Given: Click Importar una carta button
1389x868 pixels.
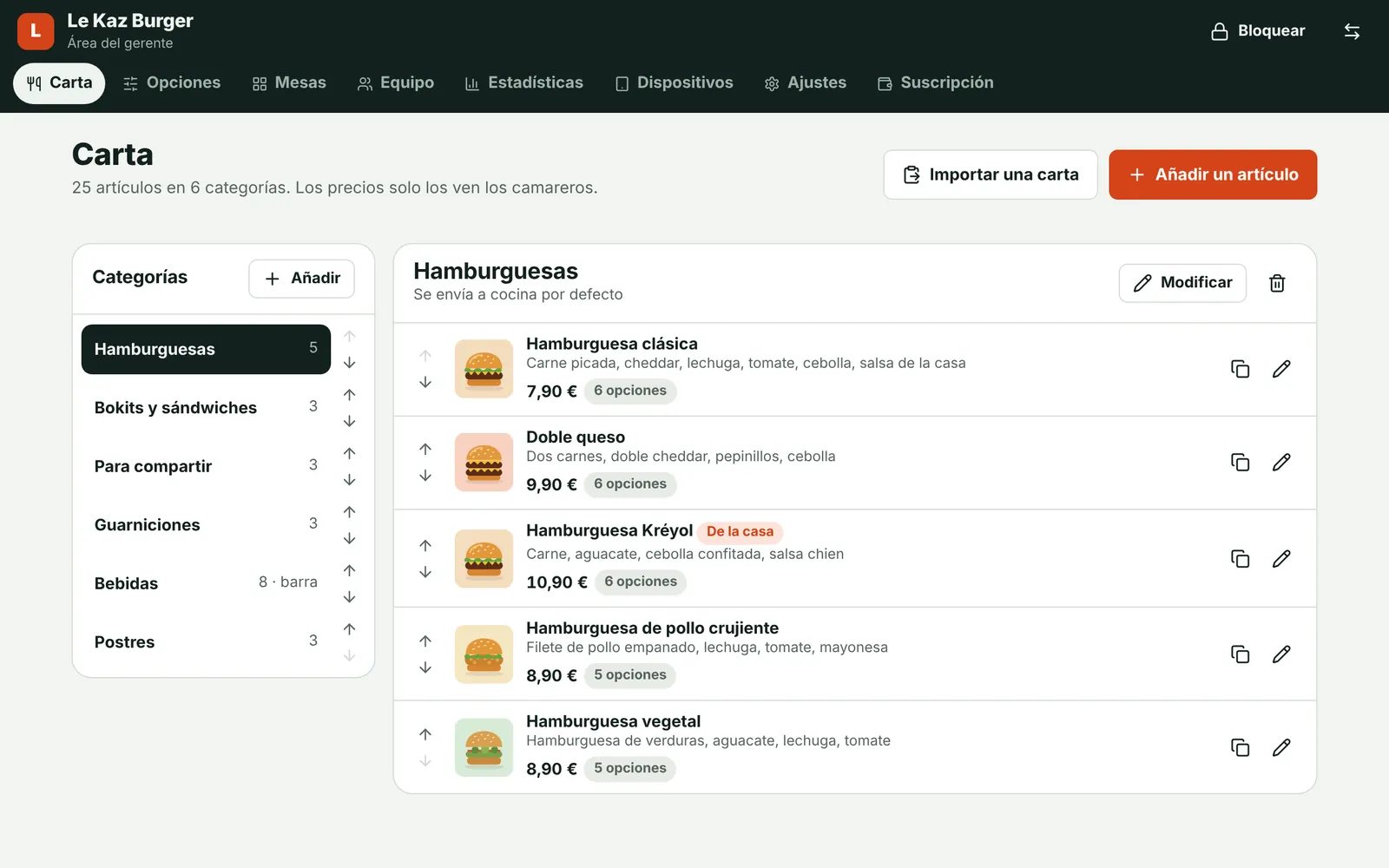Looking at the screenshot, I should coord(991,174).
